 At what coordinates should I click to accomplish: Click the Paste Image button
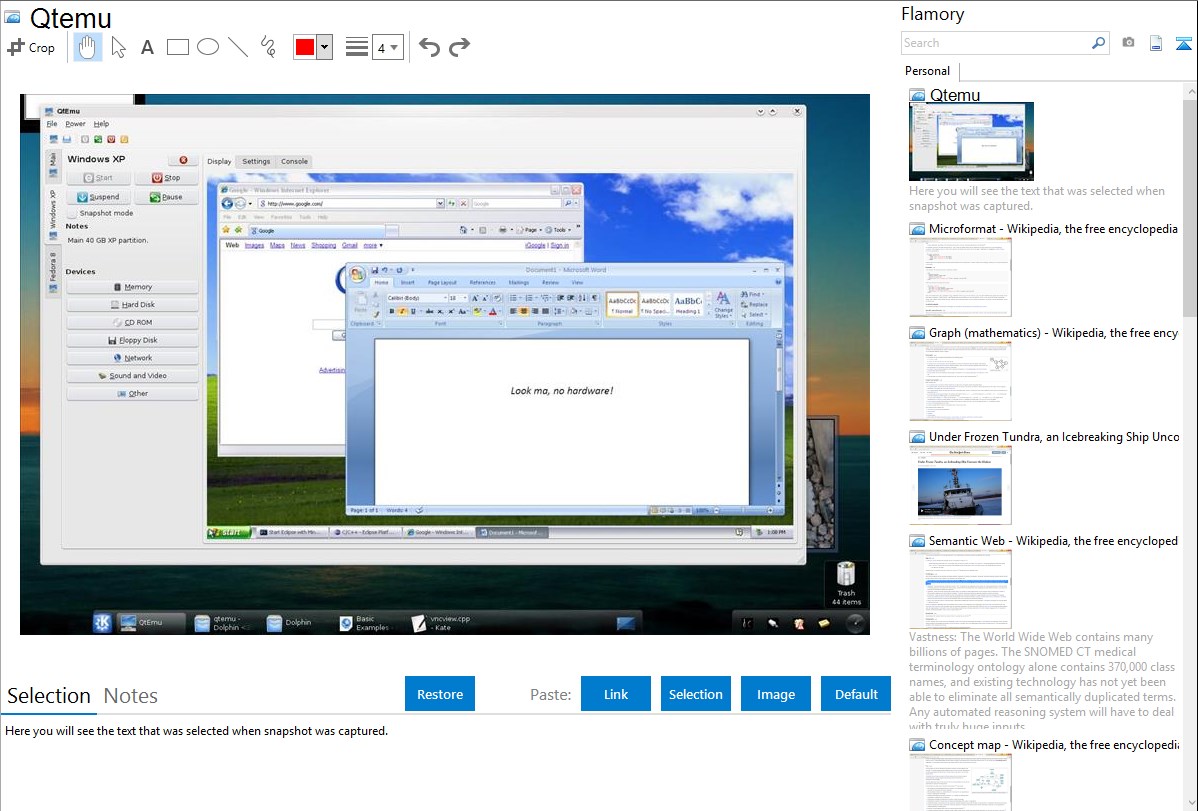click(x=775, y=694)
